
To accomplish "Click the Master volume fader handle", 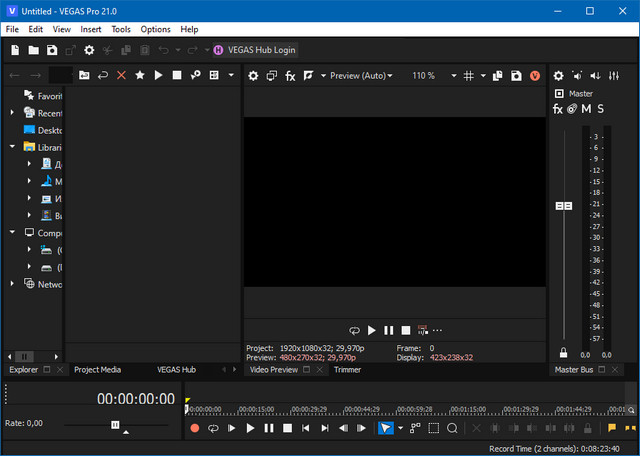I will click(x=564, y=205).
